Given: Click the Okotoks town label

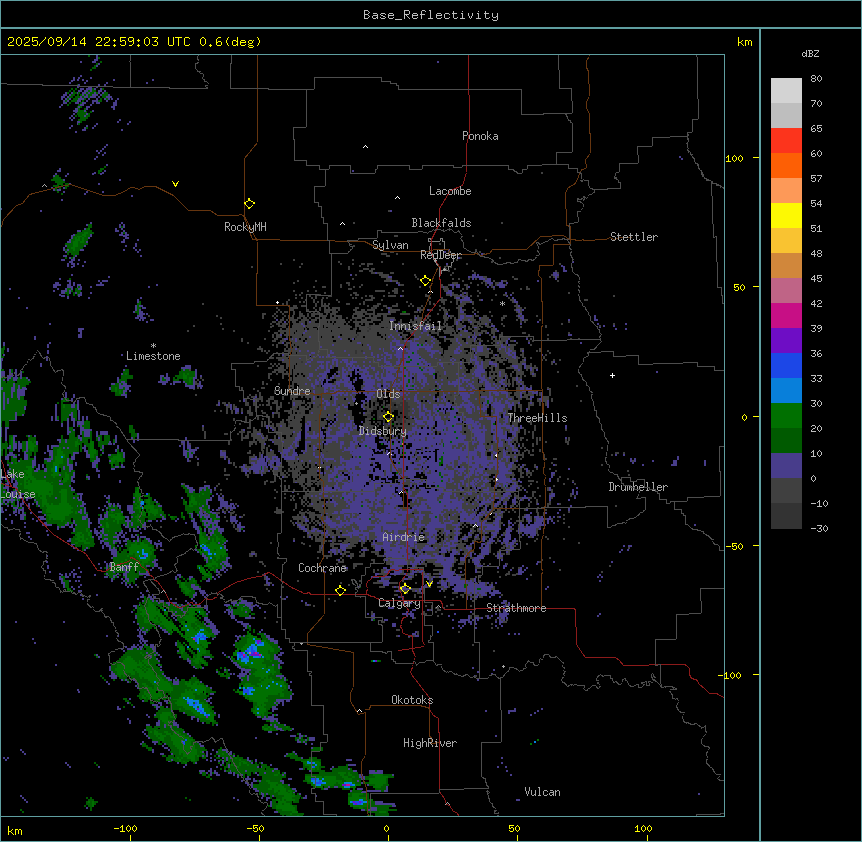Looking at the screenshot, I should click(x=412, y=700).
